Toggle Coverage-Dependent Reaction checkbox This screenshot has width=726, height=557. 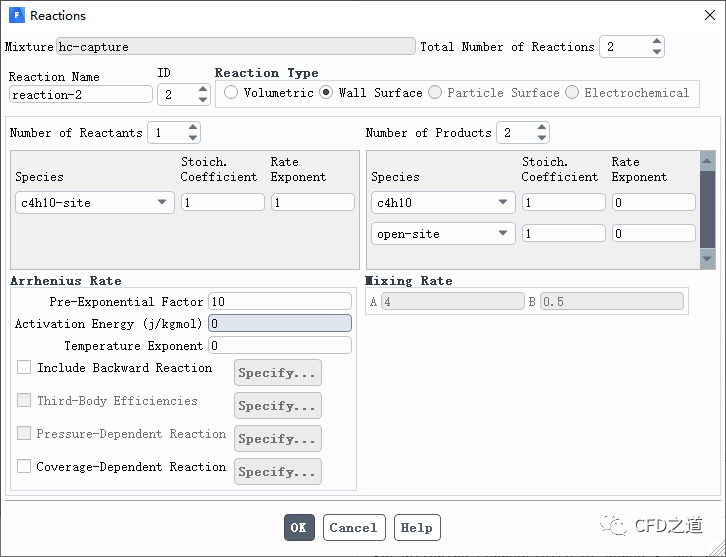tap(24, 466)
